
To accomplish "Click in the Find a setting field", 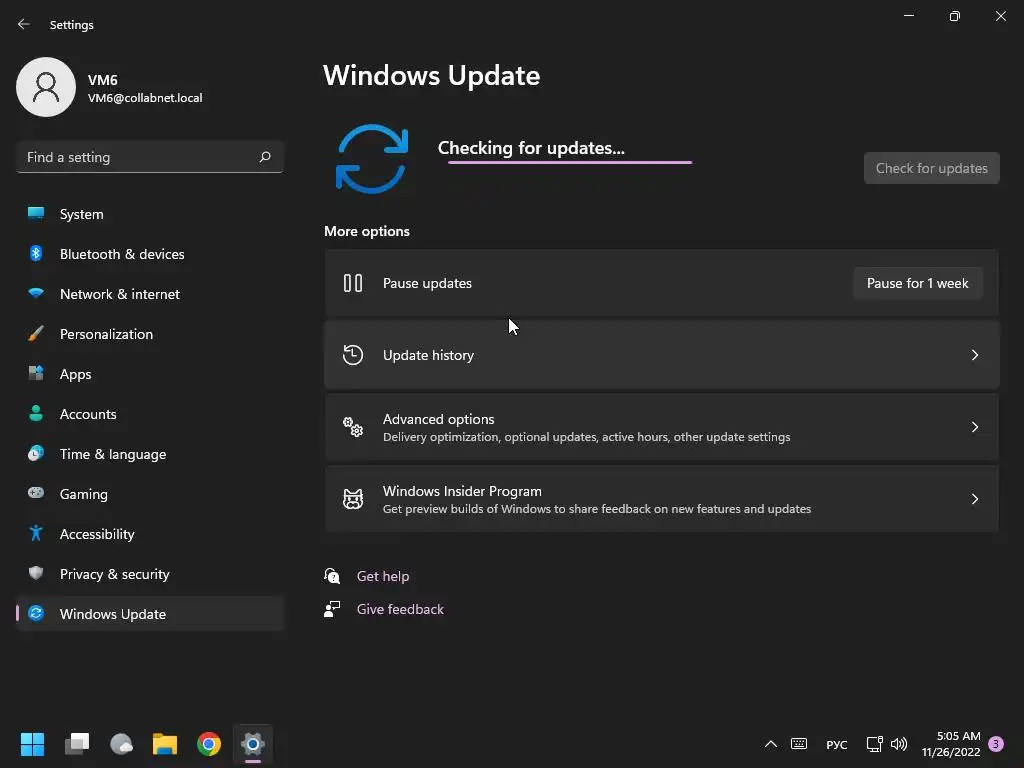I will point(150,157).
